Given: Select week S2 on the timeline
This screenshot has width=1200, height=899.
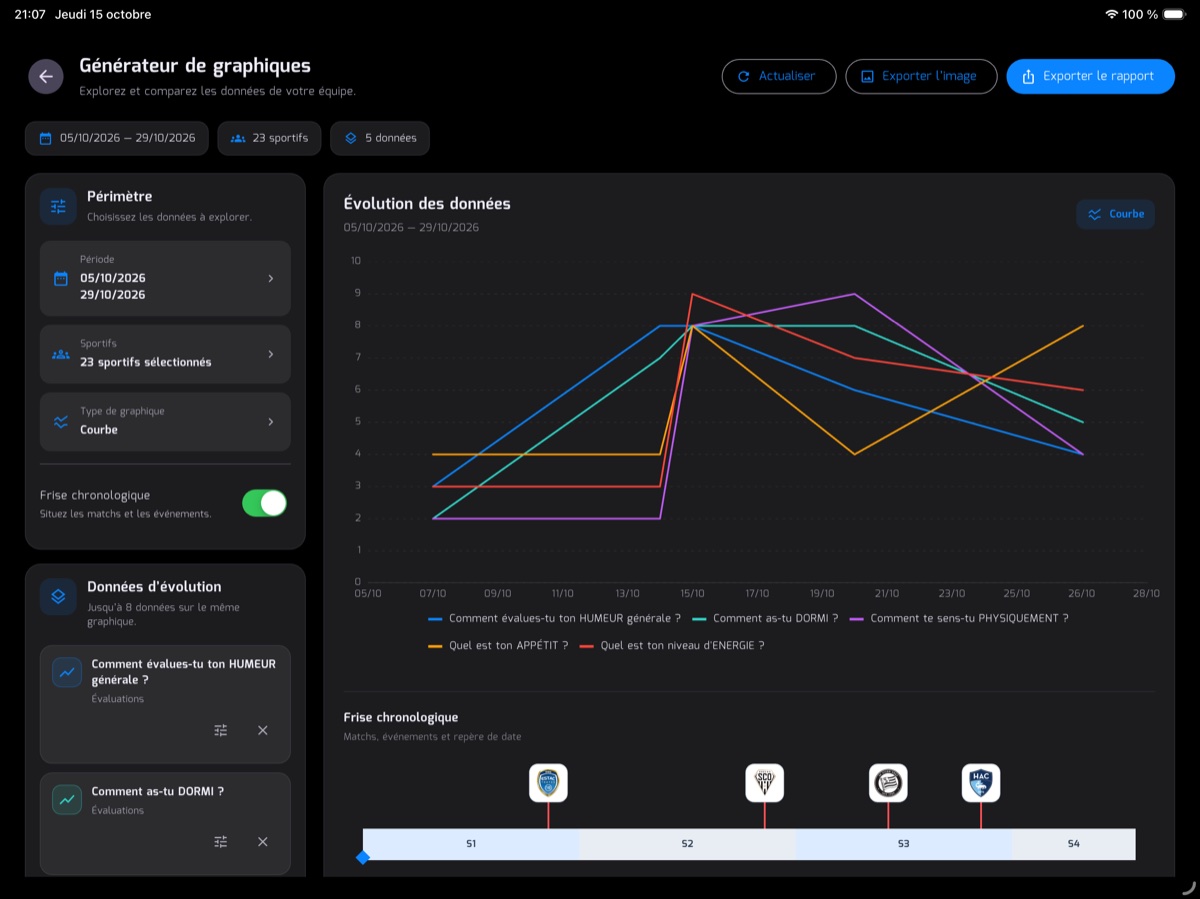Looking at the screenshot, I should 687,844.
